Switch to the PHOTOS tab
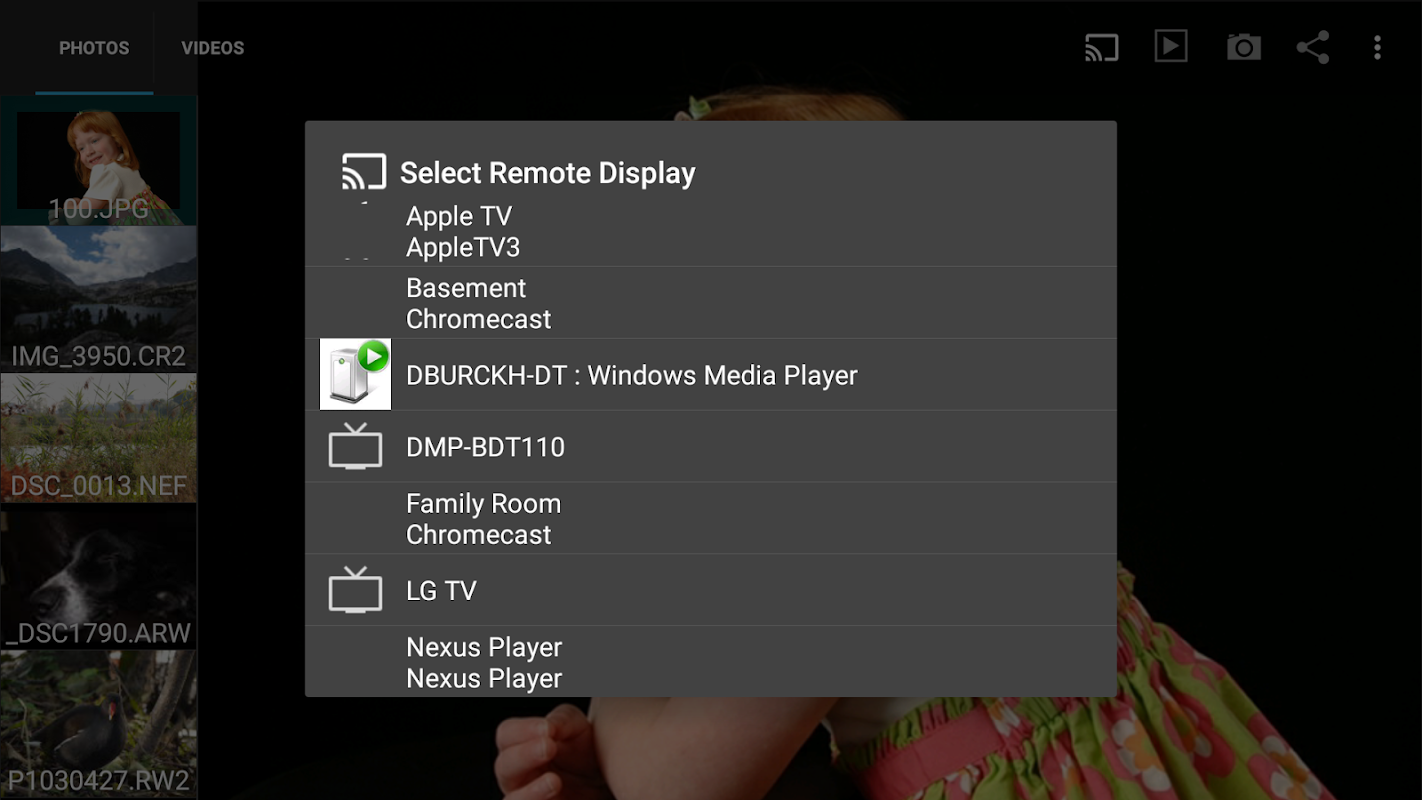The width and height of the screenshot is (1422, 800). (x=94, y=48)
